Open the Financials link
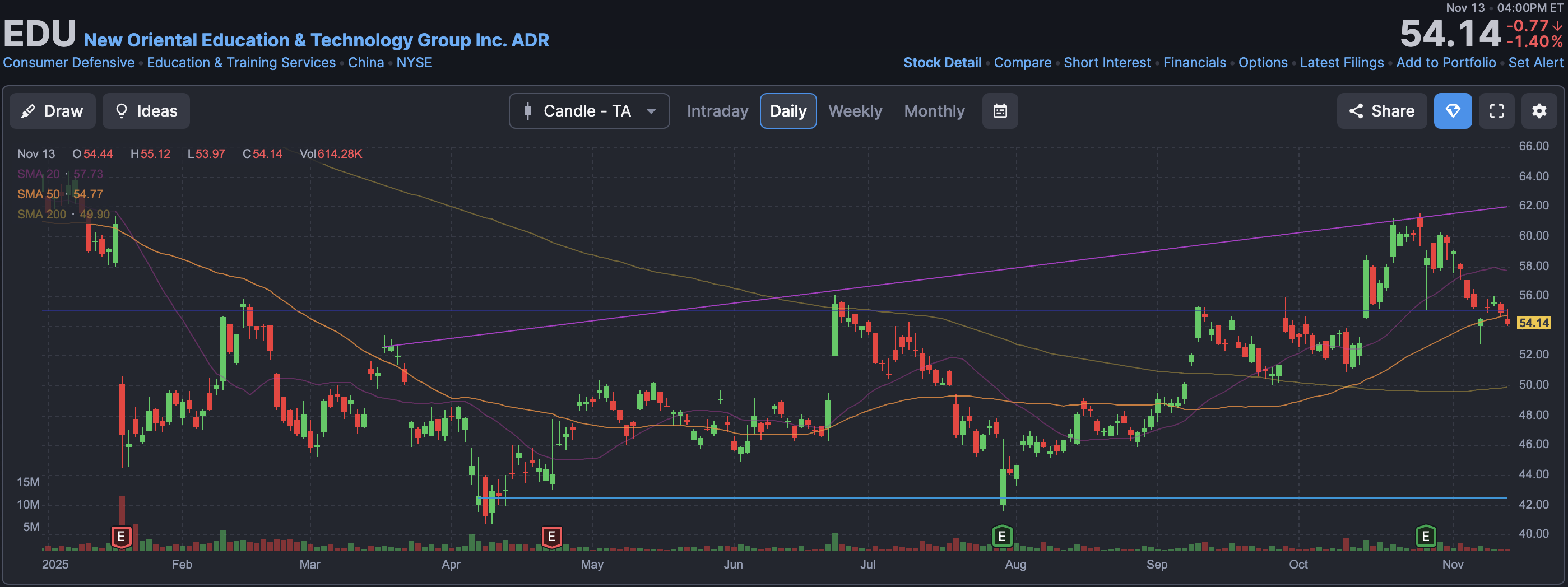Image resolution: width=1568 pixels, height=587 pixels. click(x=1194, y=63)
